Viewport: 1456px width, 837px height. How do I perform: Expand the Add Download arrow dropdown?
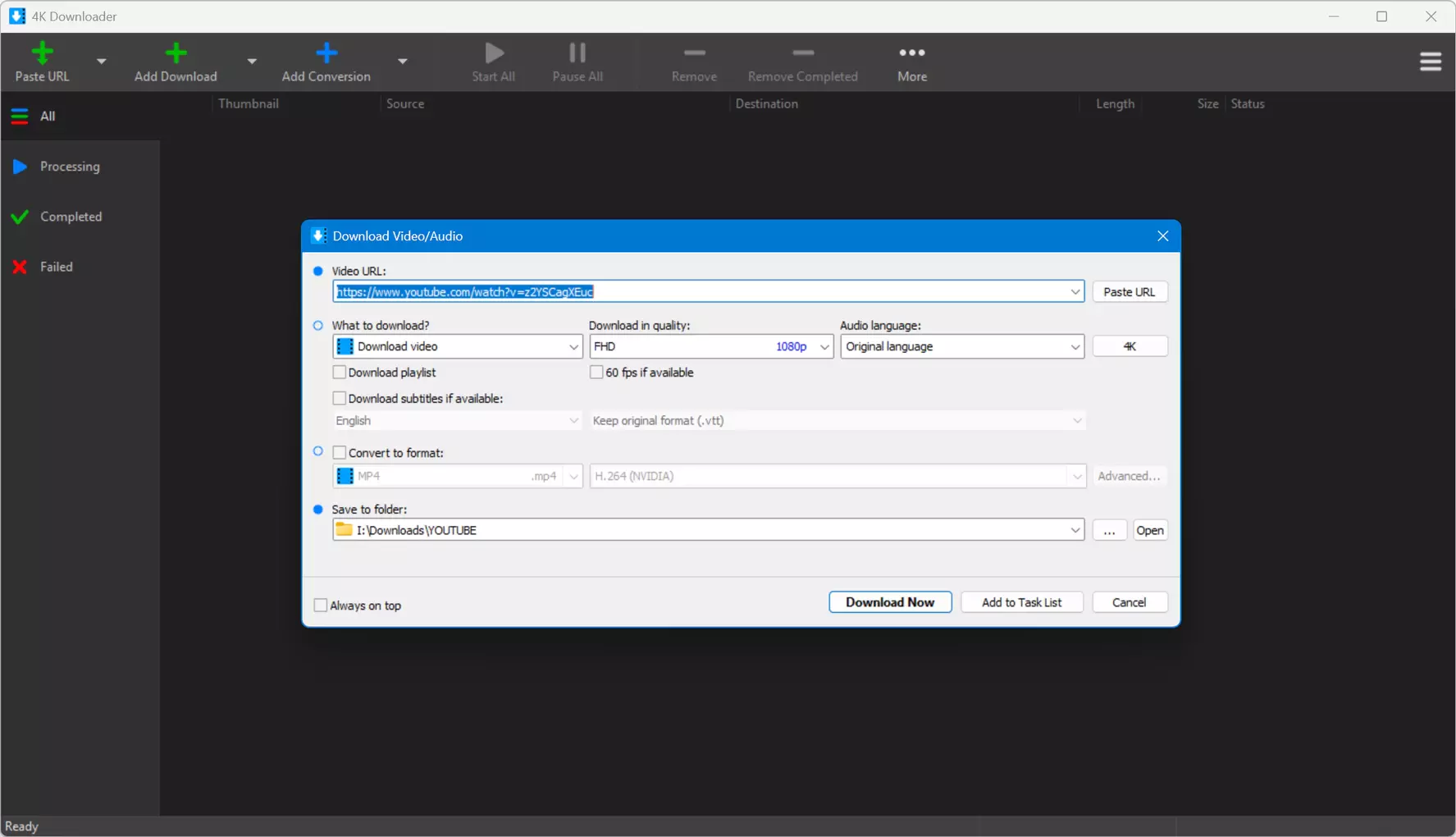252,62
